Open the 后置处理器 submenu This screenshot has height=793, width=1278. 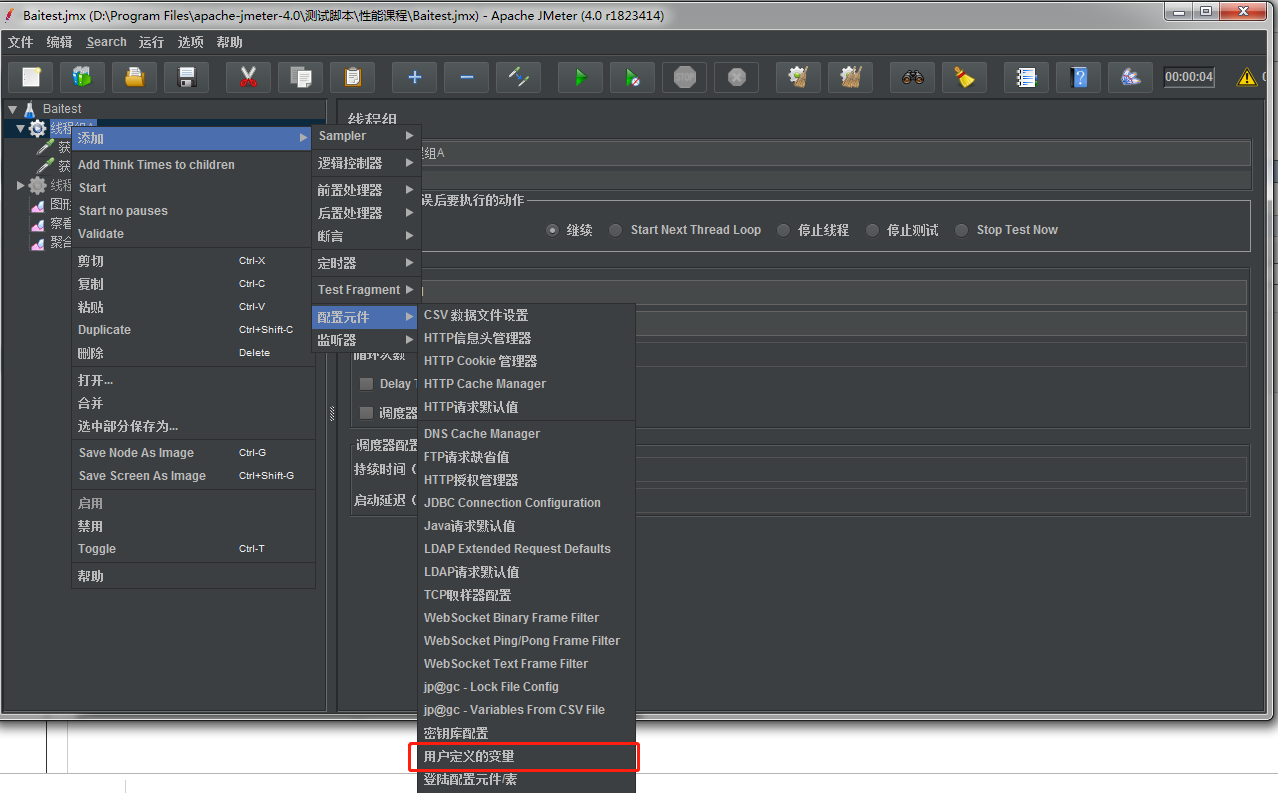click(x=366, y=213)
